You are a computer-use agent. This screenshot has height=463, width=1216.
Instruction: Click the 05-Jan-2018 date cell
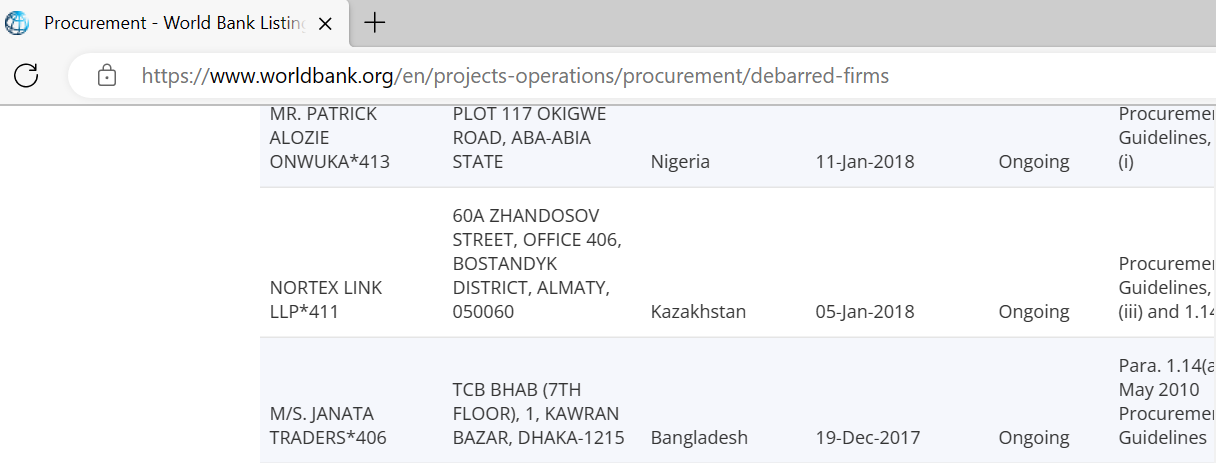coord(865,311)
